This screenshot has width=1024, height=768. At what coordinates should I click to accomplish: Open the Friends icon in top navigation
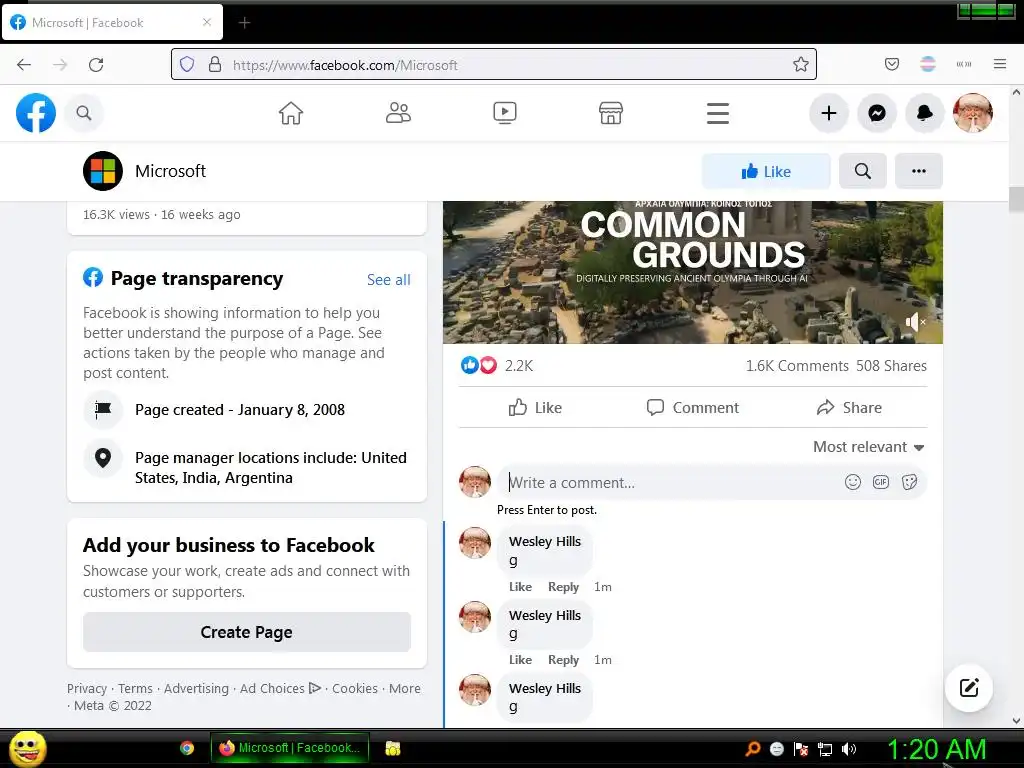point(398,113)
